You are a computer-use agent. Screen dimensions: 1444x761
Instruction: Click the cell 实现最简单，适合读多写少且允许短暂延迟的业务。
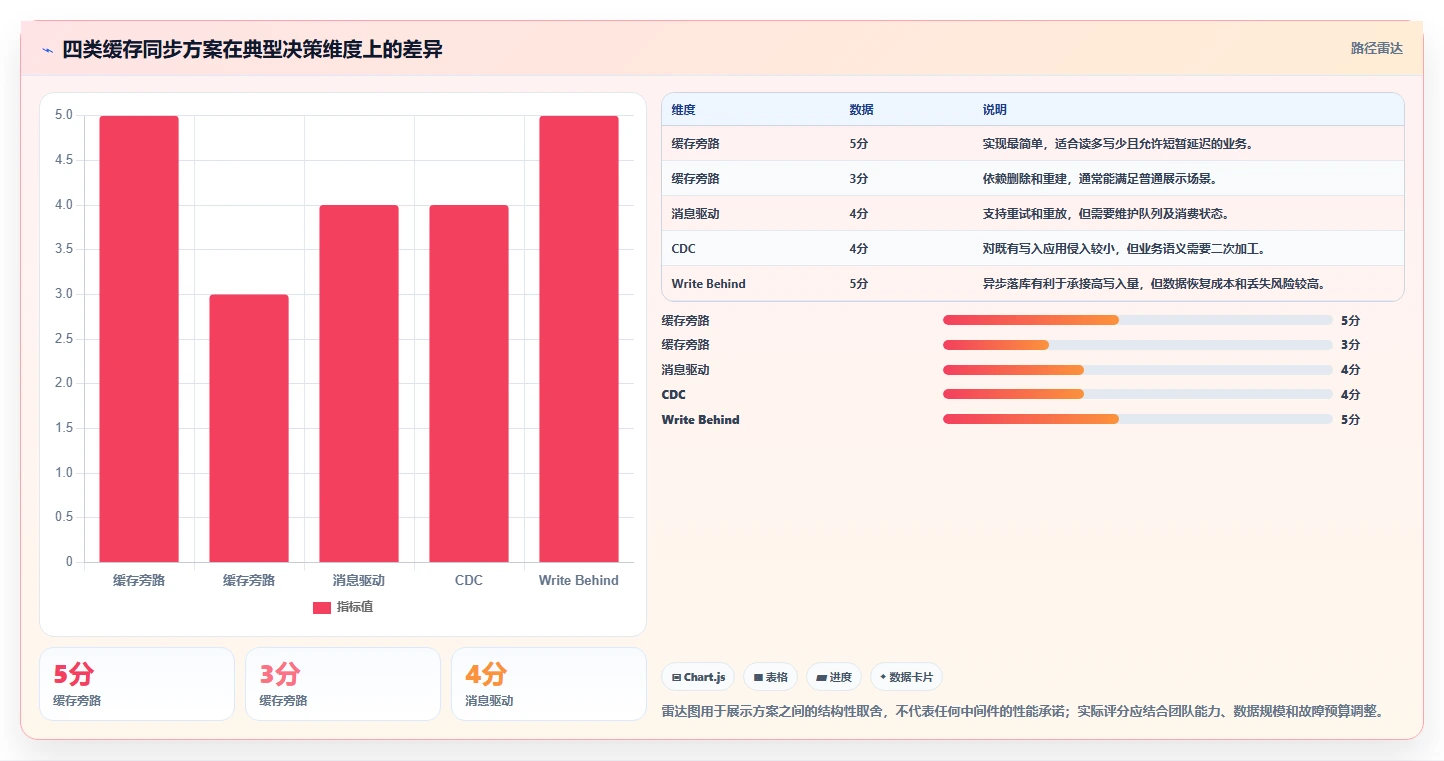tap(1118, 144)
